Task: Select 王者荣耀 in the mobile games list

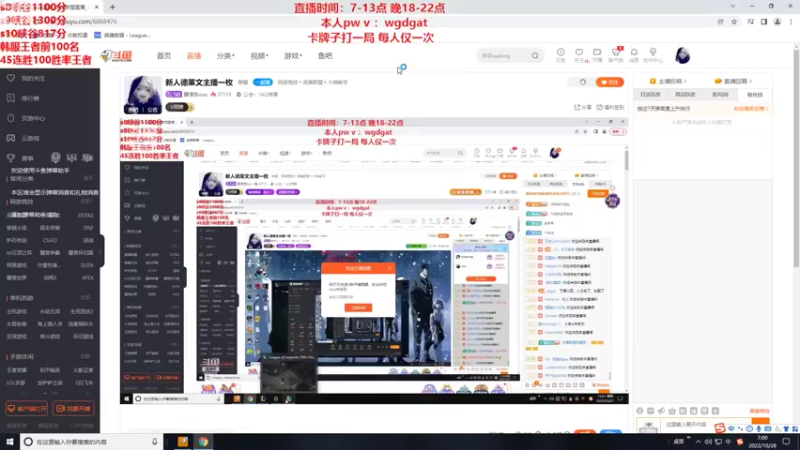Action: click(16, 370)
